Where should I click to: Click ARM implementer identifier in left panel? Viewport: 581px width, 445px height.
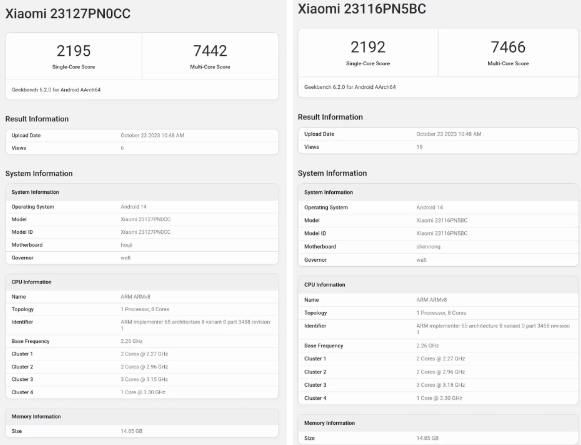[195, 325]
